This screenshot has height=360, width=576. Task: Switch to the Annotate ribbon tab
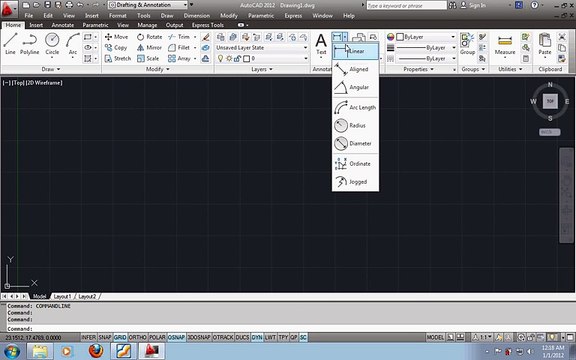coord(62,25)
